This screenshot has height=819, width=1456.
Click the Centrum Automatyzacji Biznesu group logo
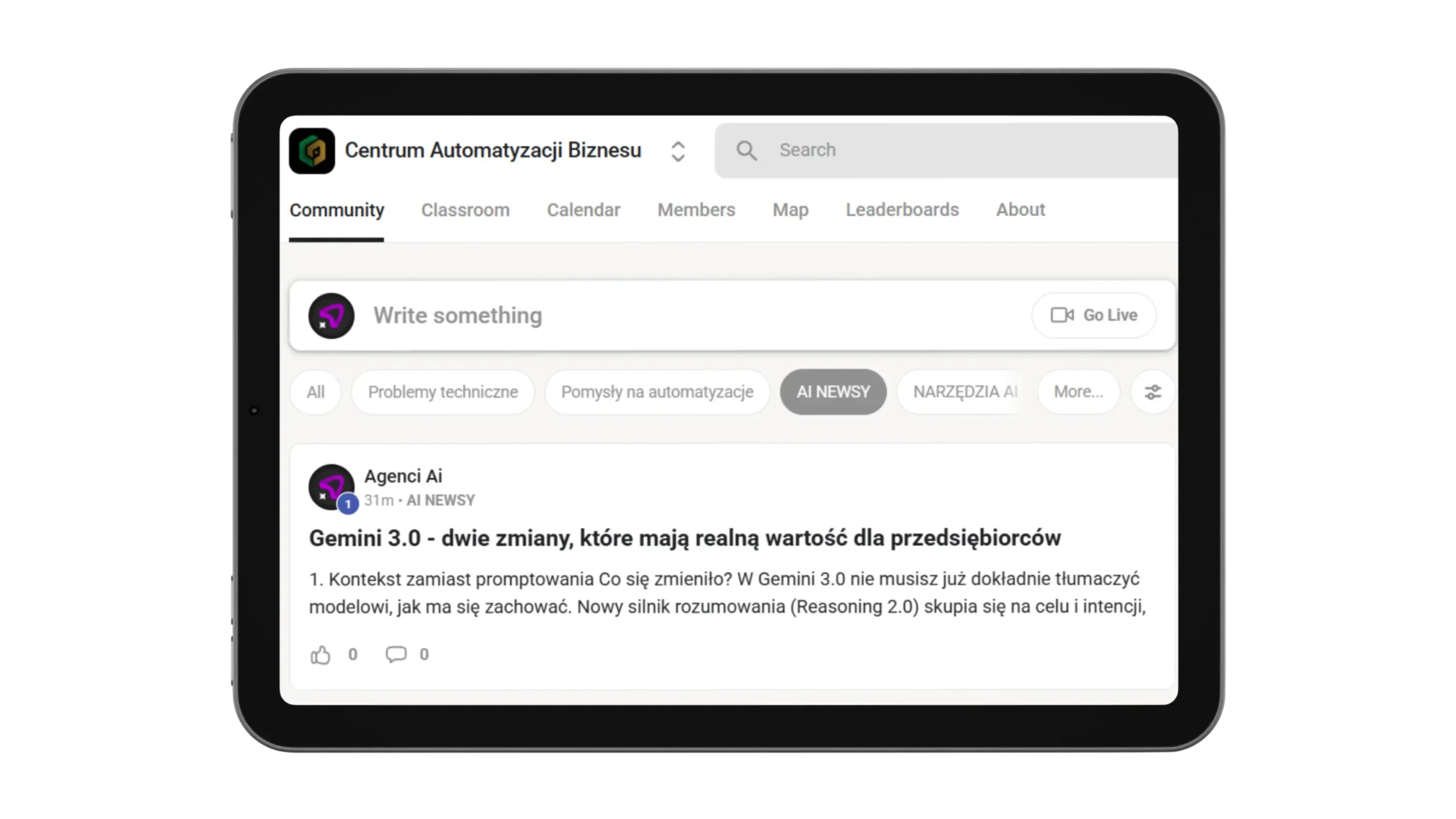point(312,151)
